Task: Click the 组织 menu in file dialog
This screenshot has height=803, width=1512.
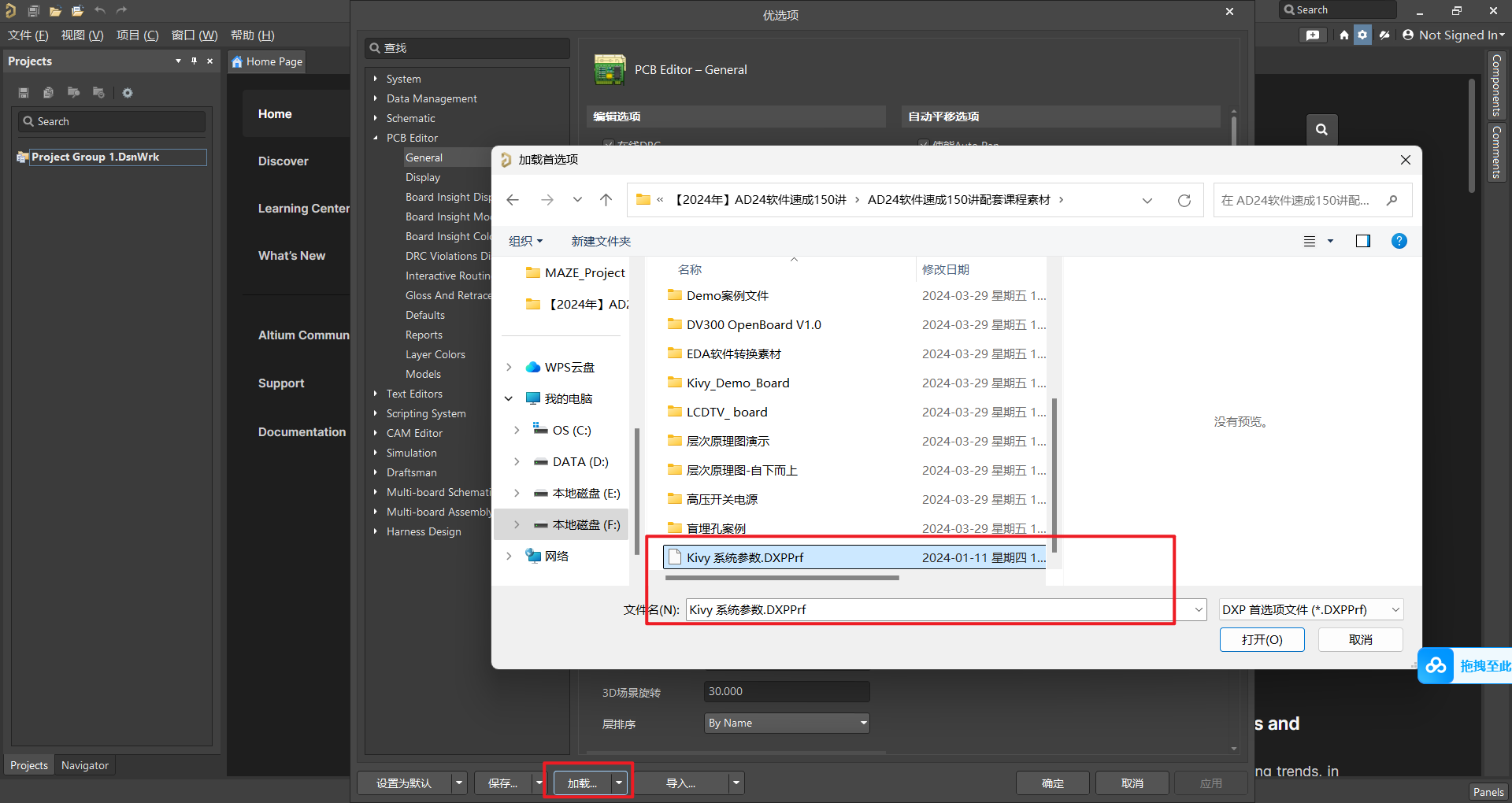Action: point(525,241)
